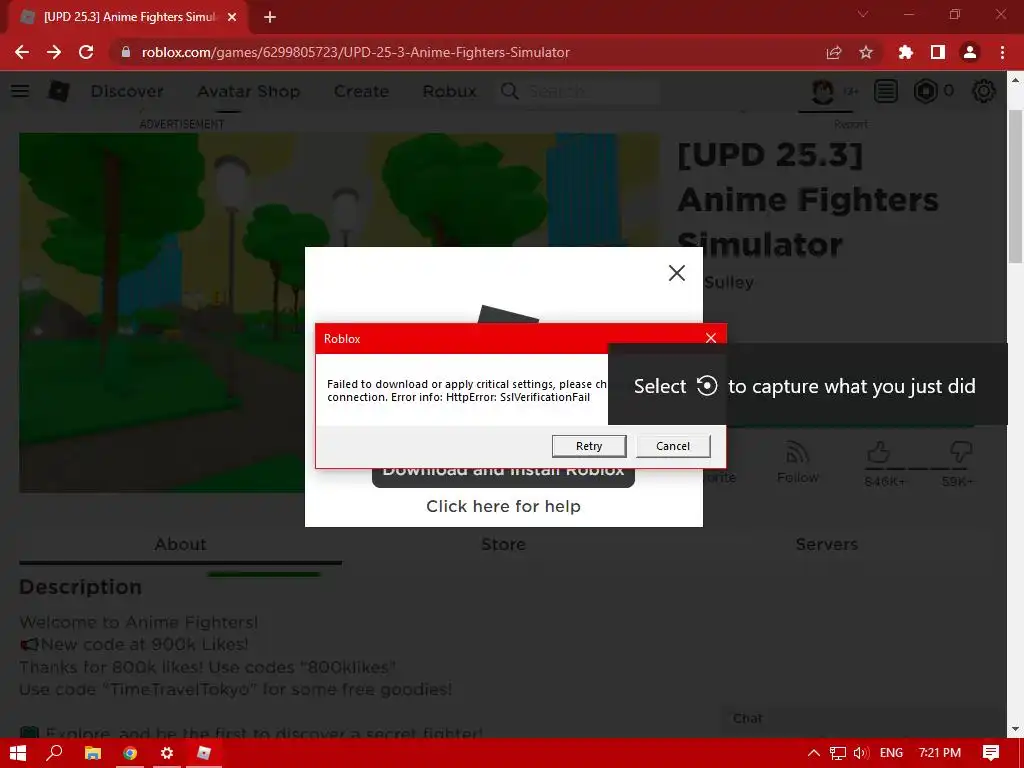This screenshot has width=1024, height=768.
Task: Open the Robux menu item
Action: pos(449,91)
